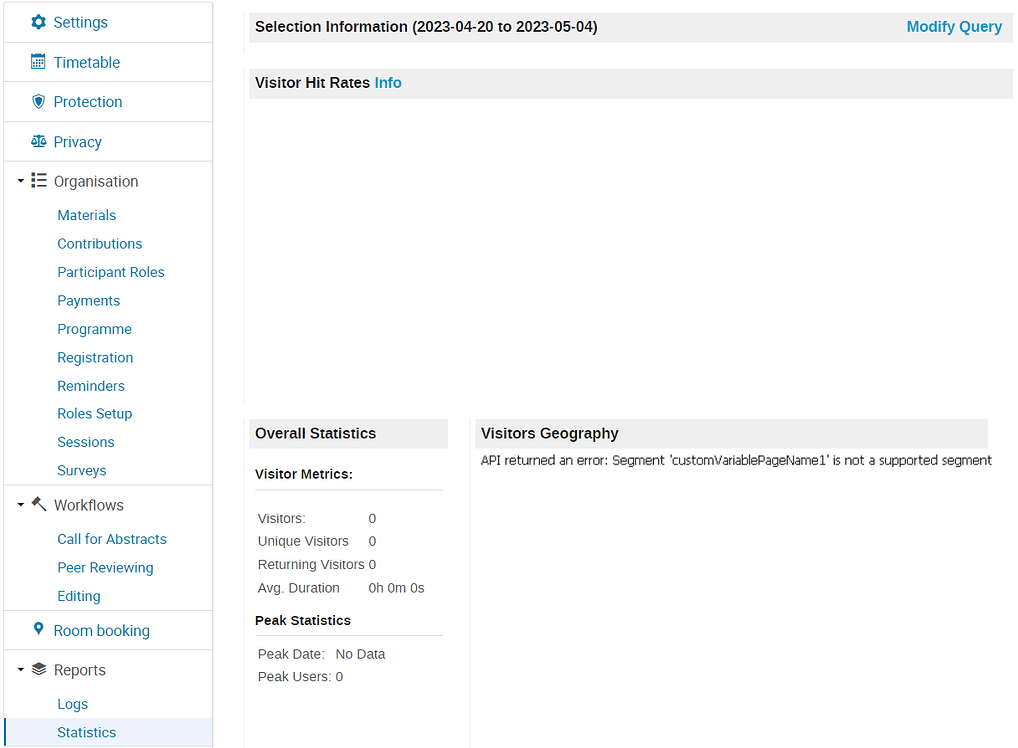Click the Peak Statistics label
Screen dimensions: 1018x748
[303, 621]
